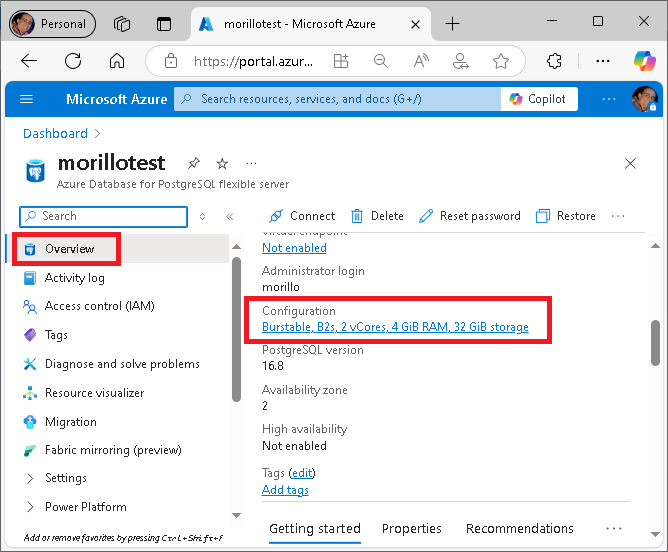
Task: Close the morillotest browser tab
Action: click(415, 25)
